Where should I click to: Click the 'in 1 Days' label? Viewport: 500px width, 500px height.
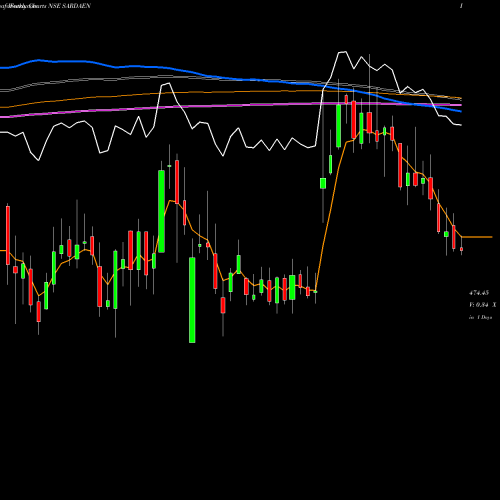coord(481,317)
